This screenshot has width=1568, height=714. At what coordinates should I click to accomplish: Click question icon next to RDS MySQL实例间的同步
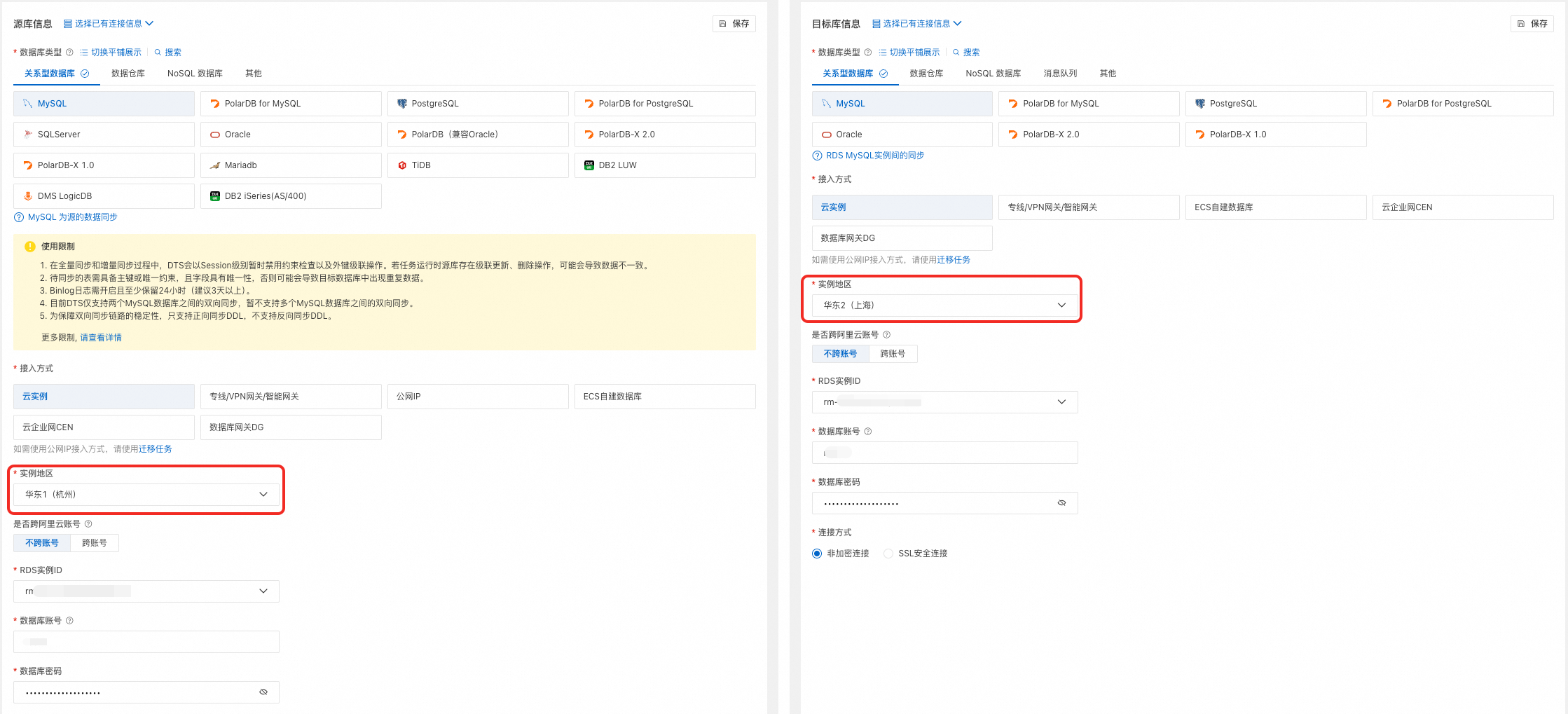[817, 156]
